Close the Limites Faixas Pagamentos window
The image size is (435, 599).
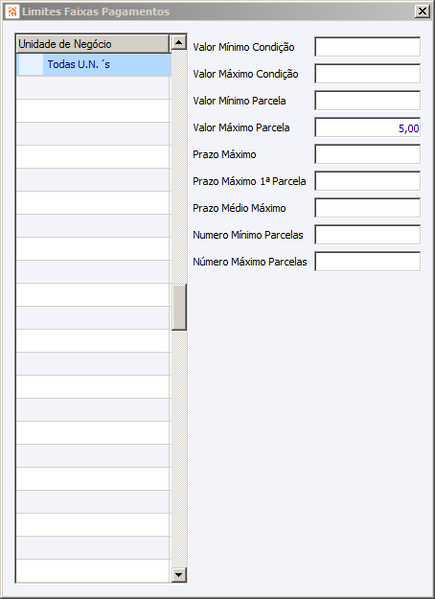(422, 11)
